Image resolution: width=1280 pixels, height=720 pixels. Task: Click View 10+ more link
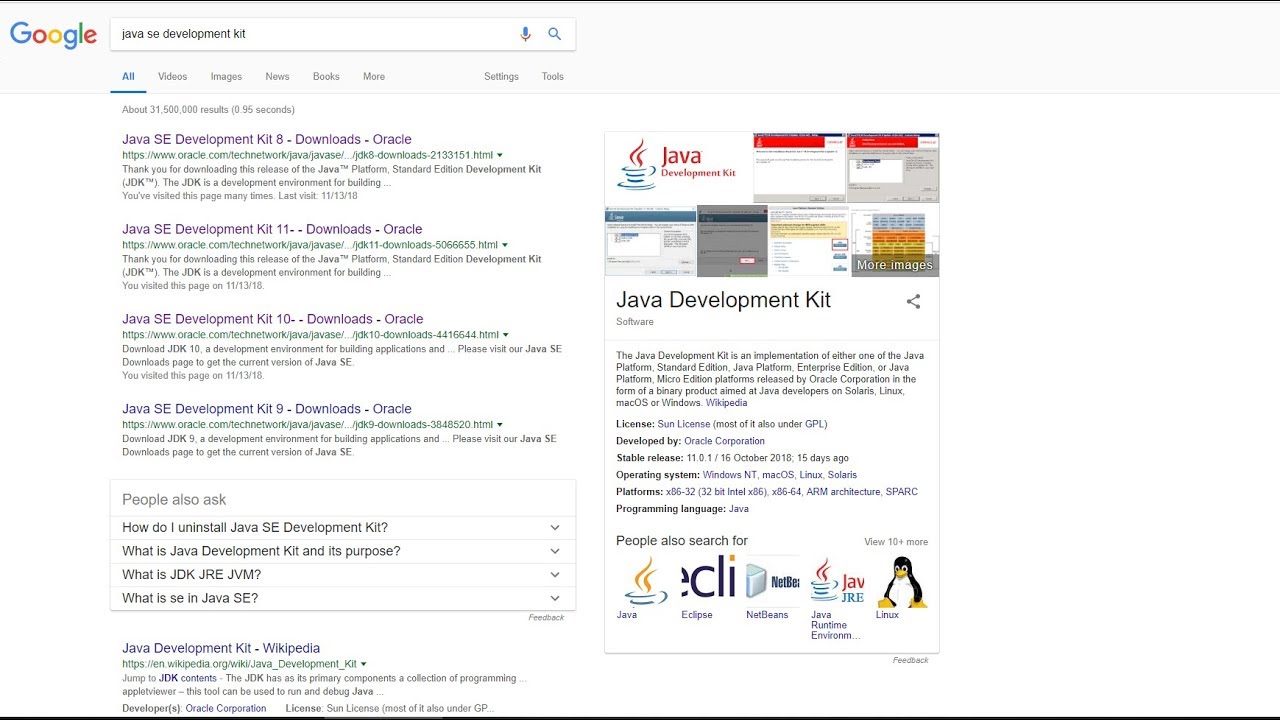click(896, 542)
